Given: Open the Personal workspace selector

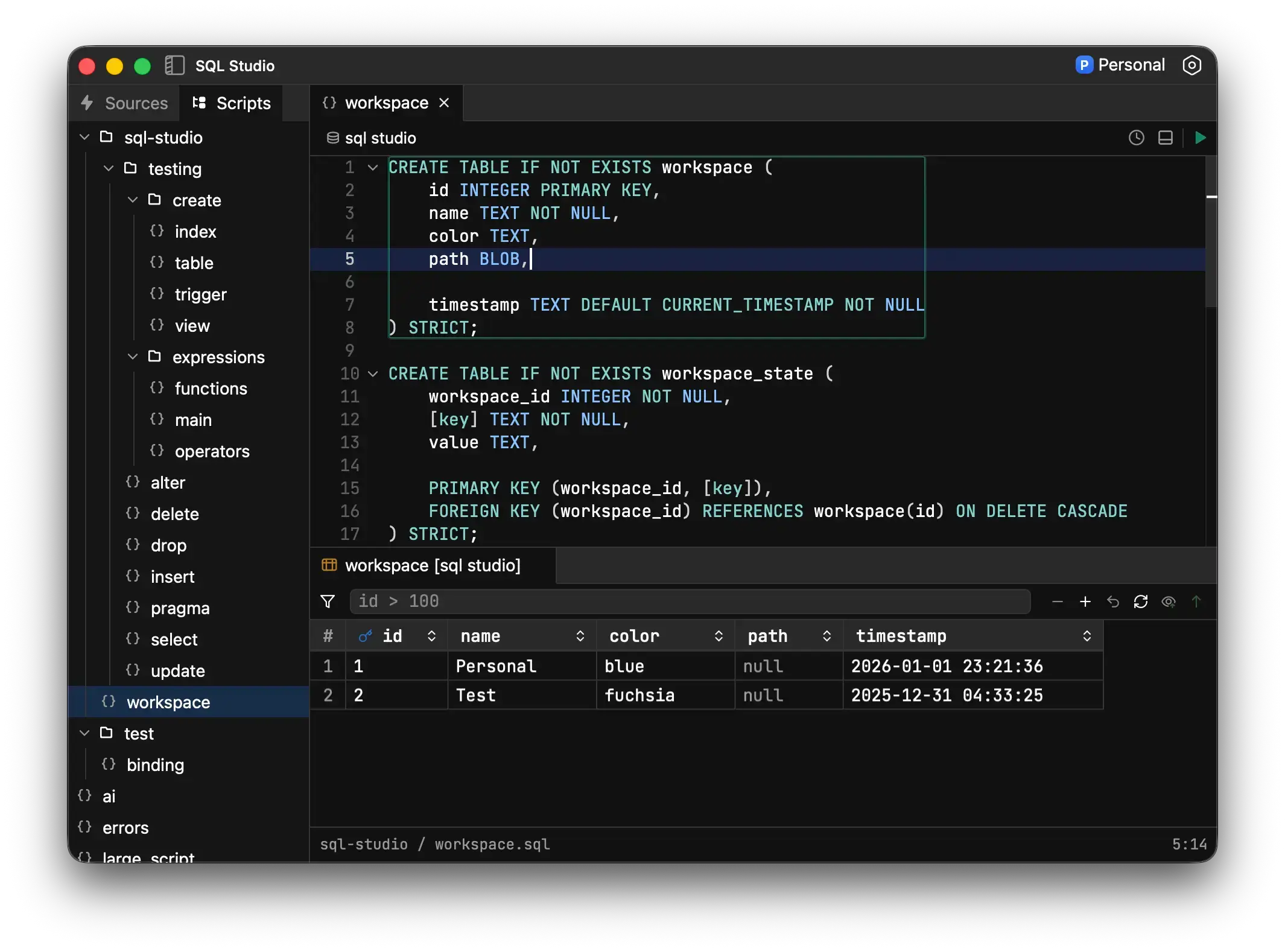Looking at the screenshot, I should [1120, 65].
